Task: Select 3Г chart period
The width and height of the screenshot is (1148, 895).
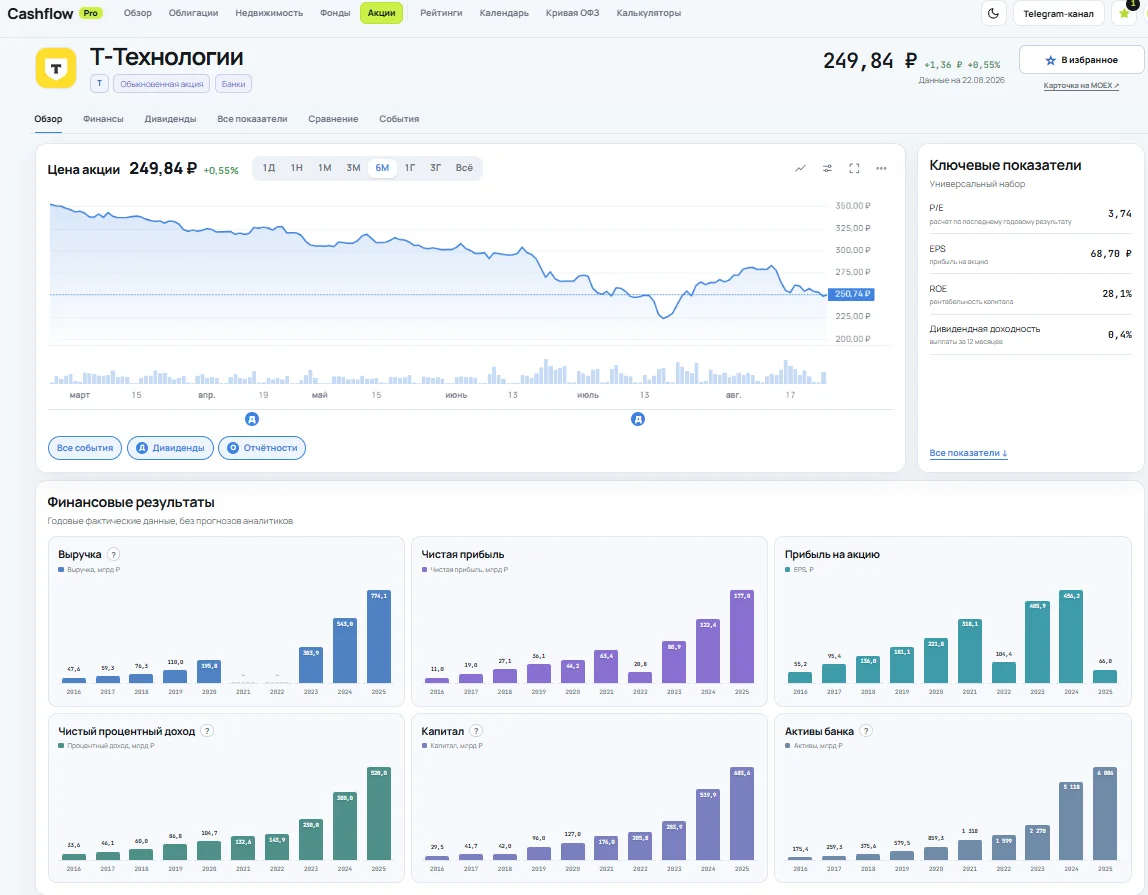Action: 436,168
